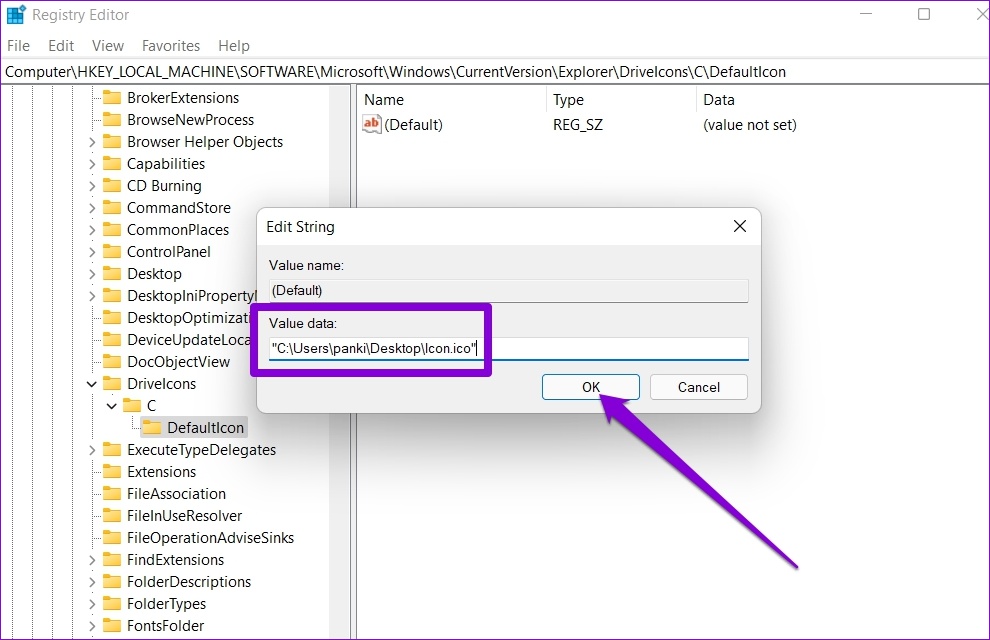Open the Help menu
The height and width of the screenshot is (640, 990).
[x=234, y=45]
